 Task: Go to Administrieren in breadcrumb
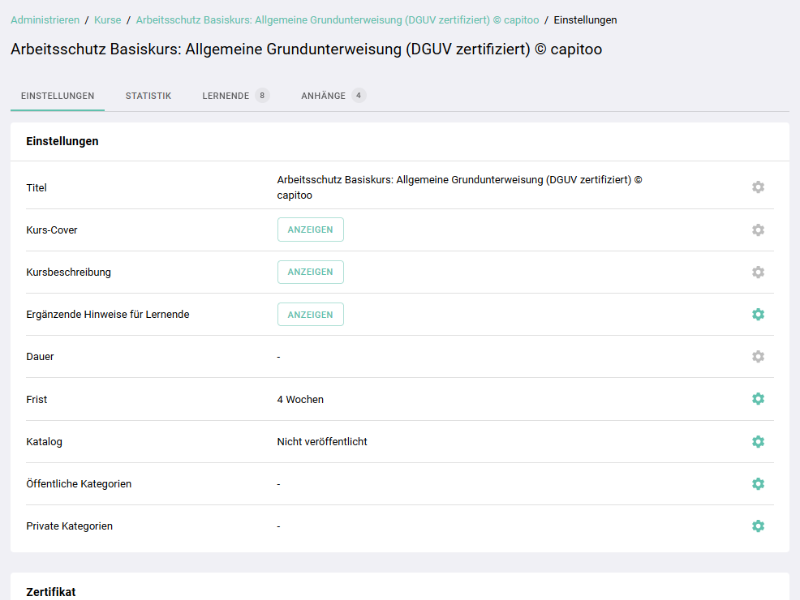(45, 20)
